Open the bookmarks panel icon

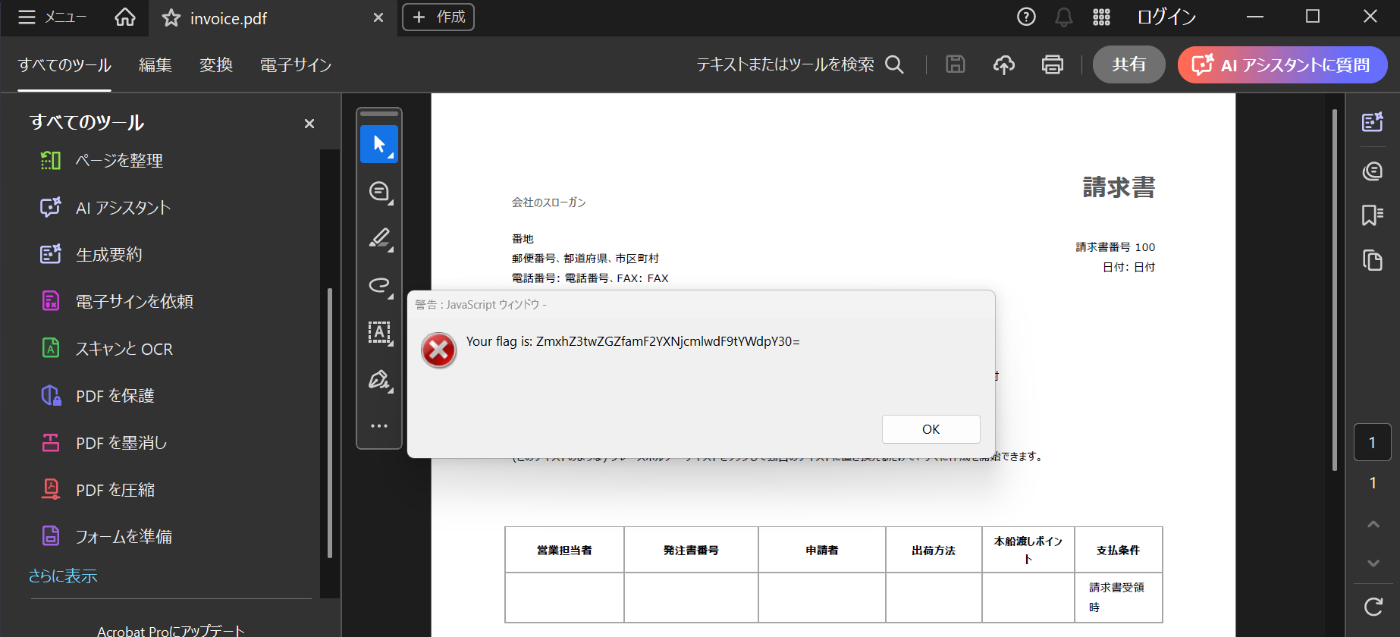(x=1372, y=216)
